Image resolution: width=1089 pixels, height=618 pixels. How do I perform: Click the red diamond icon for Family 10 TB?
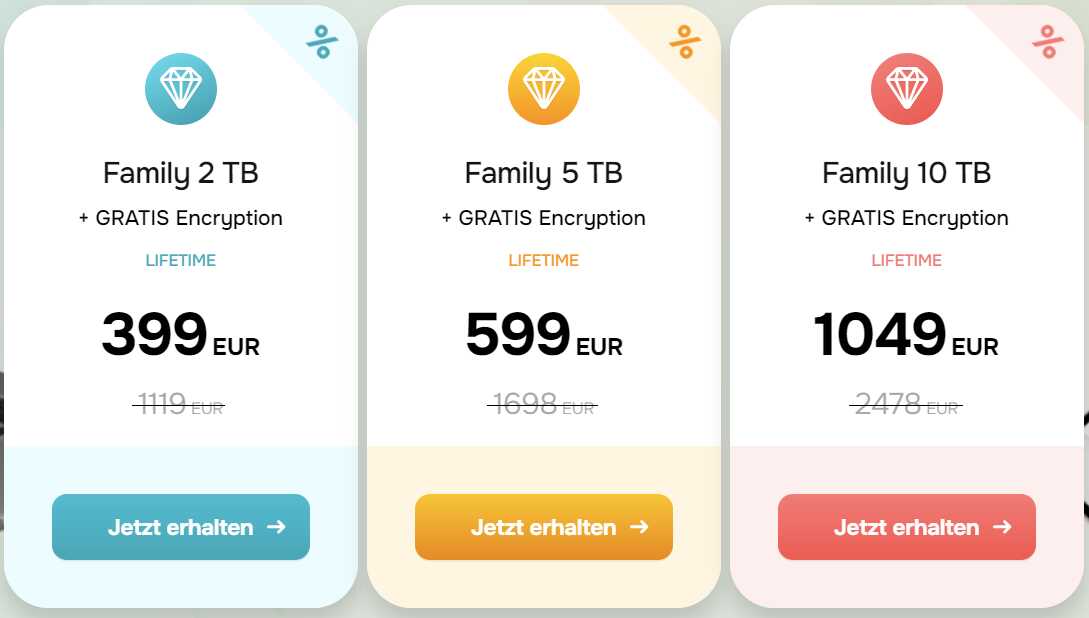pos(906,89)
